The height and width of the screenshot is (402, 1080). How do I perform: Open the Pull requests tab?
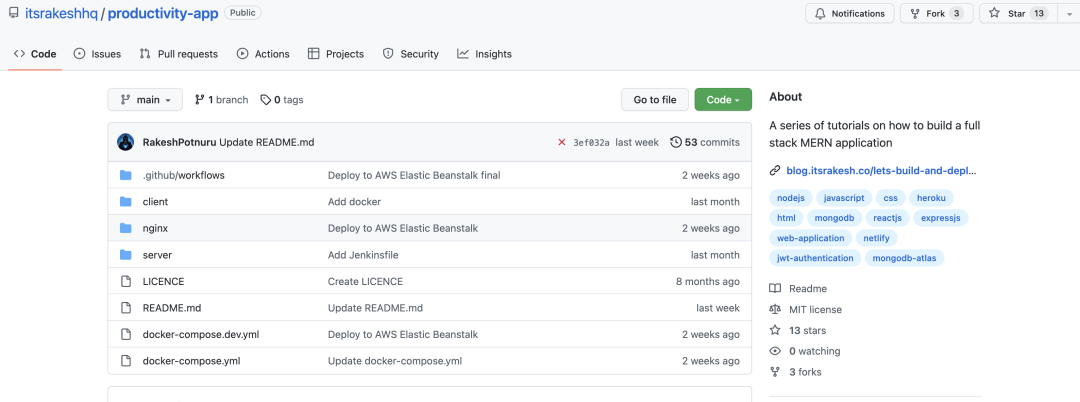click(x=178, y=54)
